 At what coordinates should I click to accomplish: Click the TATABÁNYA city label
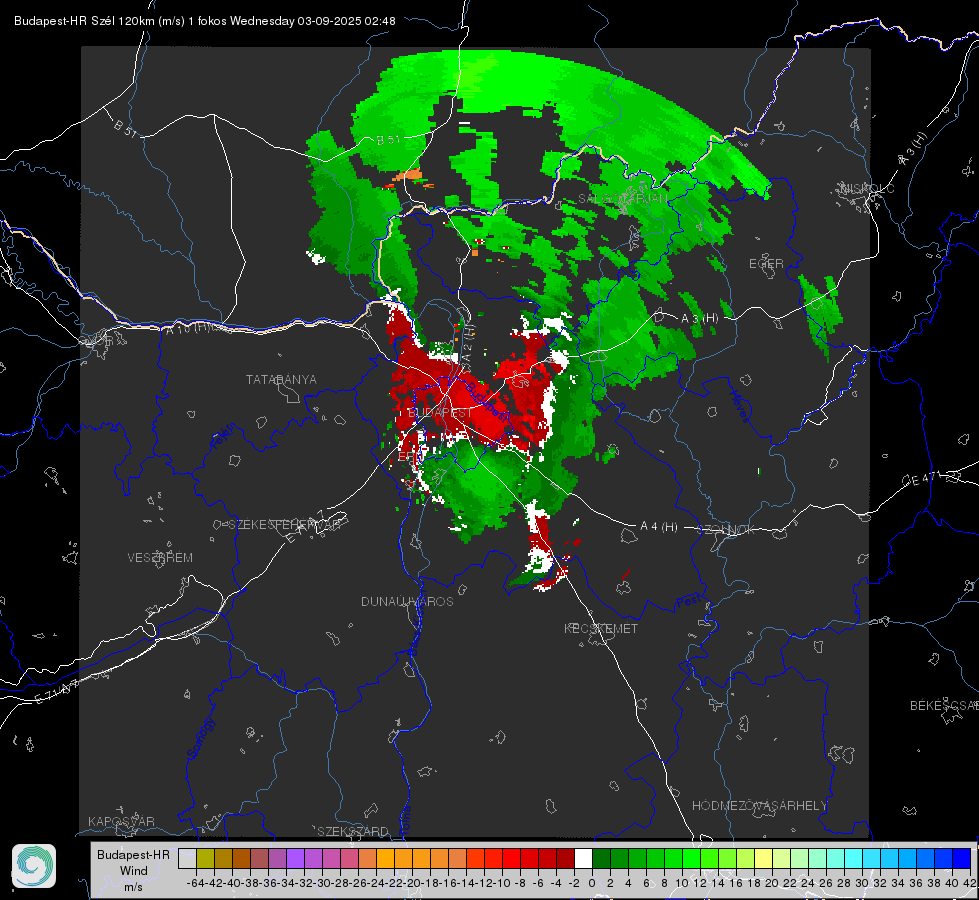pyautogui.click(x=281, y=379)
